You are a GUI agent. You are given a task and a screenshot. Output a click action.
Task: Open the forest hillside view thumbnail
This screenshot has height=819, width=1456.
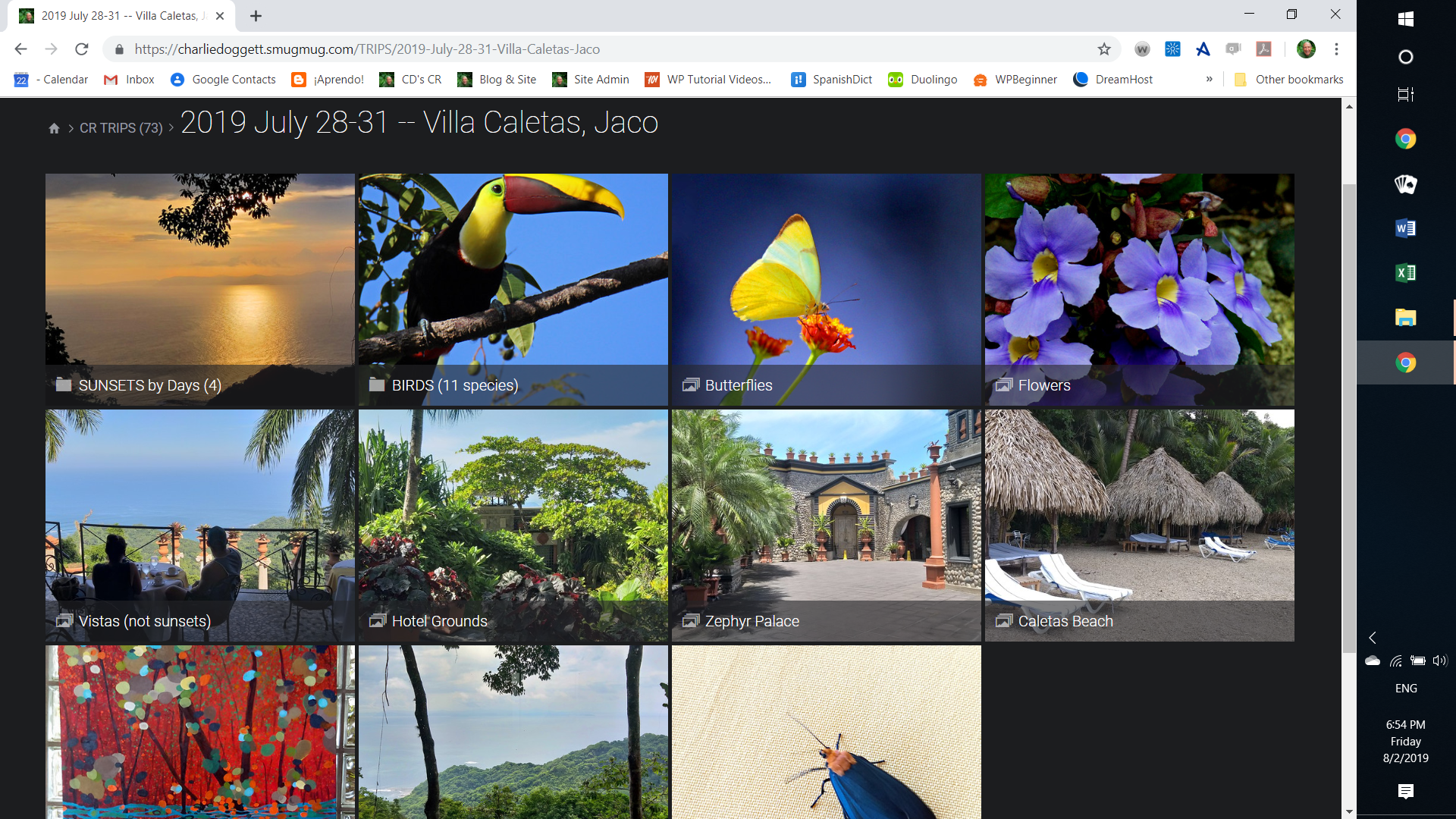(513, 732)
